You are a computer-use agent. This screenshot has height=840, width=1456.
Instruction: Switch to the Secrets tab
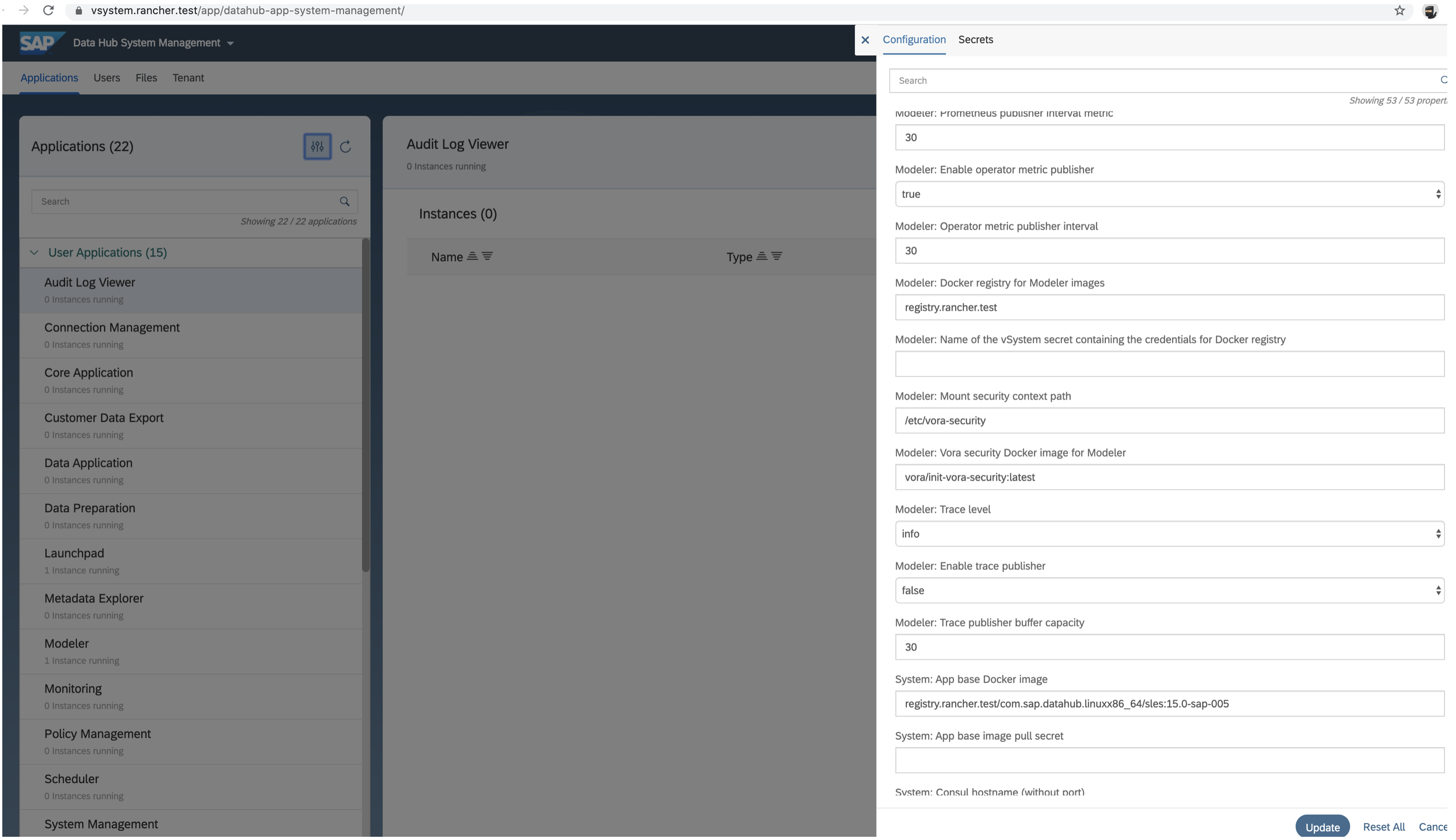point(976,40)
